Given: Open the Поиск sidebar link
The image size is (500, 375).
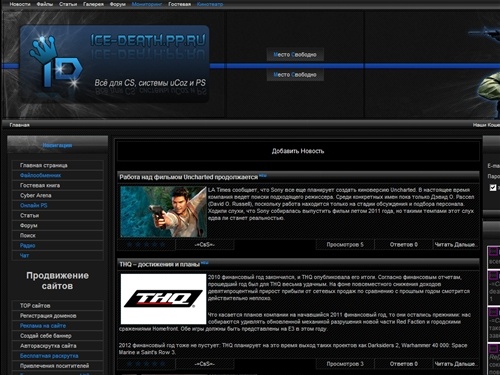Looking at the screenshot, I should [x=58, y=235].
